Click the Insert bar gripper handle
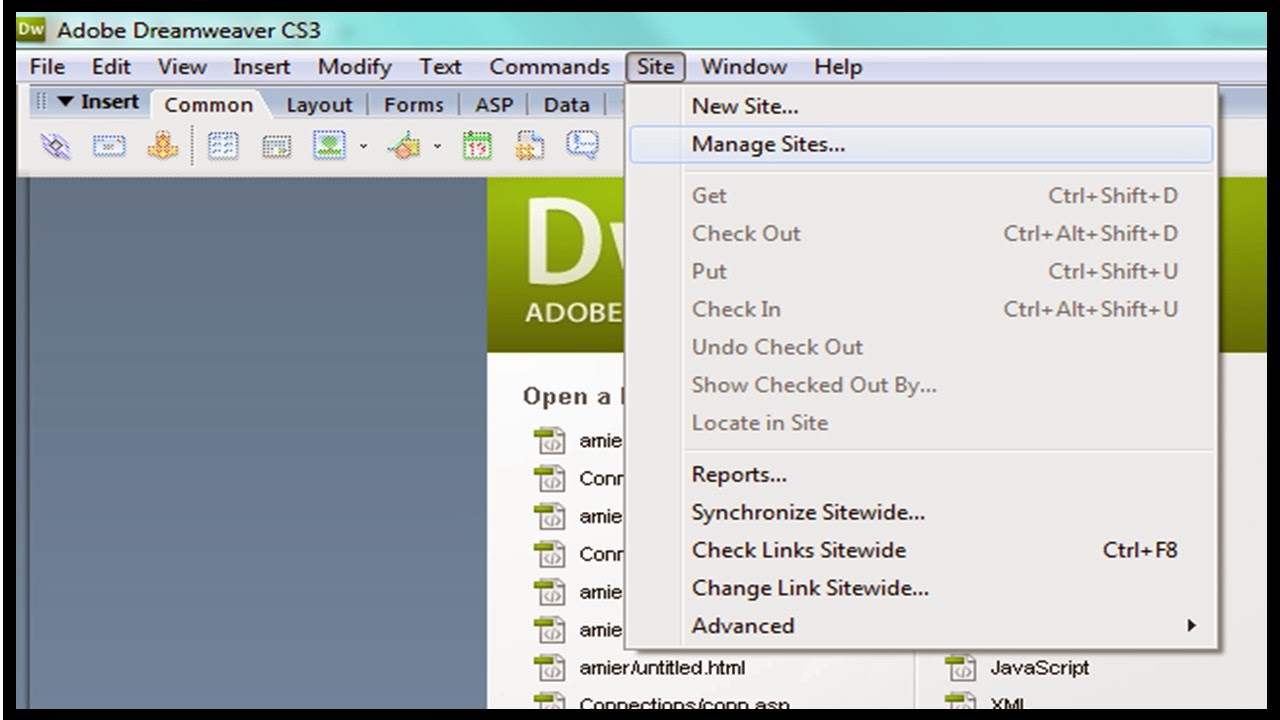Image resolution: width=1280 pixels, height=720 pixels. coord(42,102)
